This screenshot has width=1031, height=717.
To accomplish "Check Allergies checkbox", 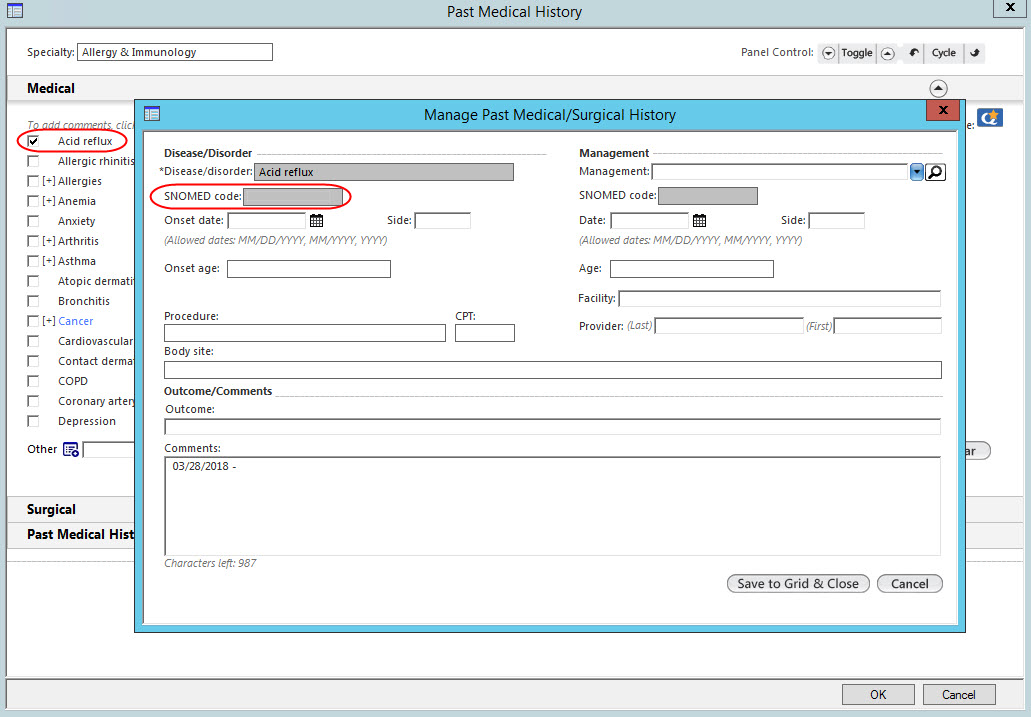I will click(33, 181).
